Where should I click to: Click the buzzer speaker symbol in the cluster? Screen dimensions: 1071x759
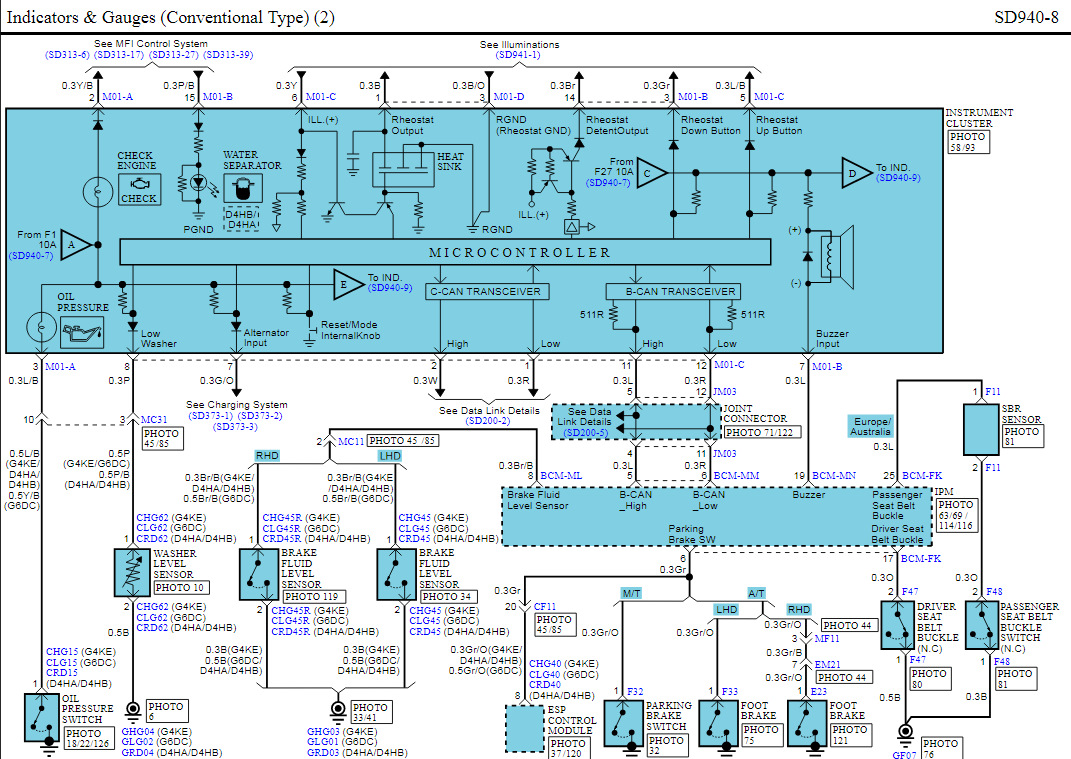[x=837, y=257]
